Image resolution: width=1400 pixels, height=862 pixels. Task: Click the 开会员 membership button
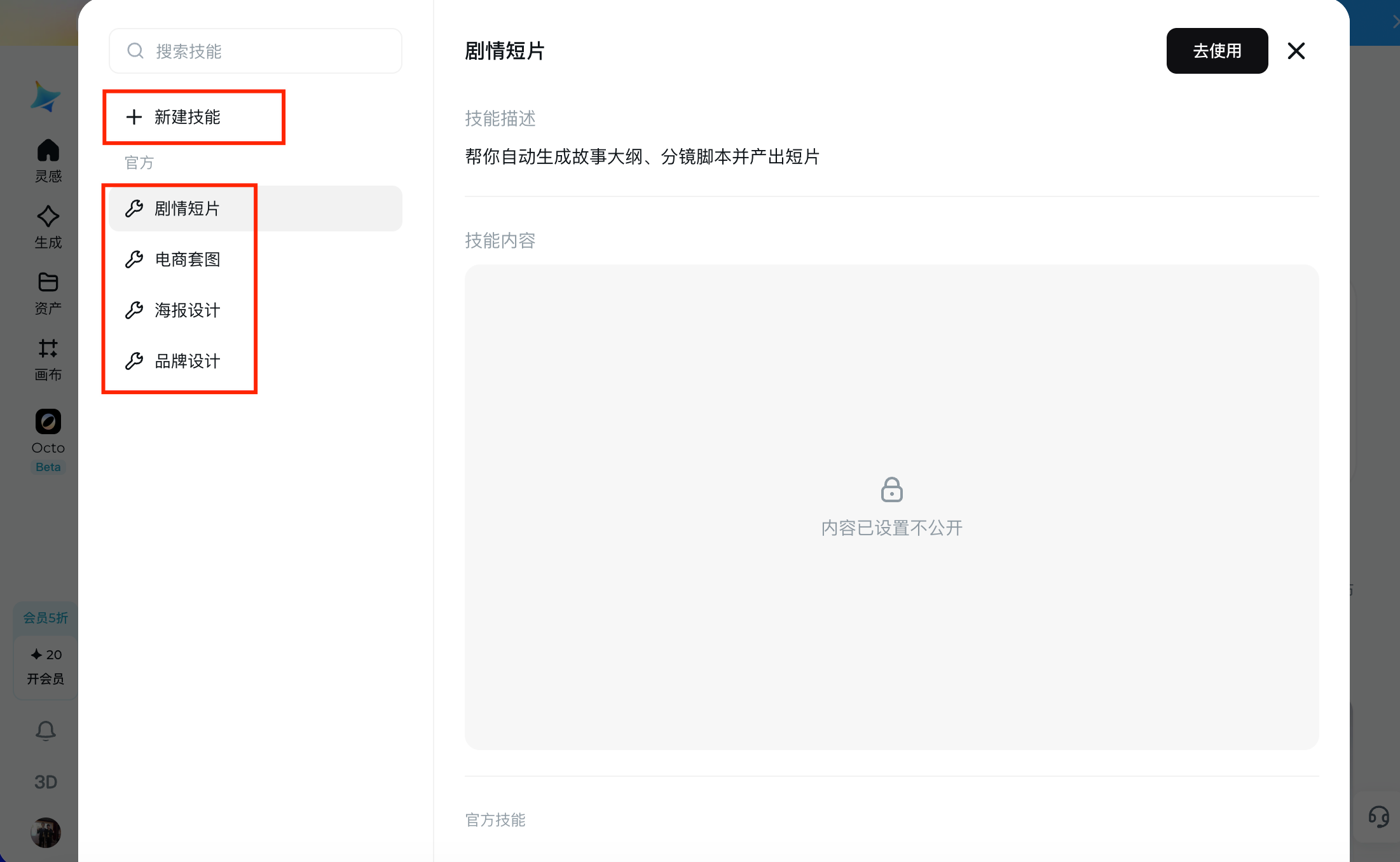(46, 679)
